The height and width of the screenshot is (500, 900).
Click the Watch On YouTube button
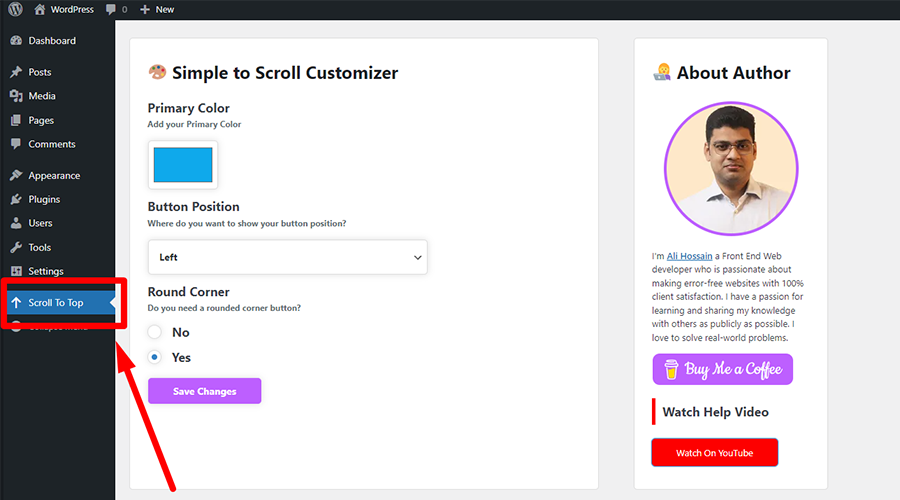click(714, 453)
